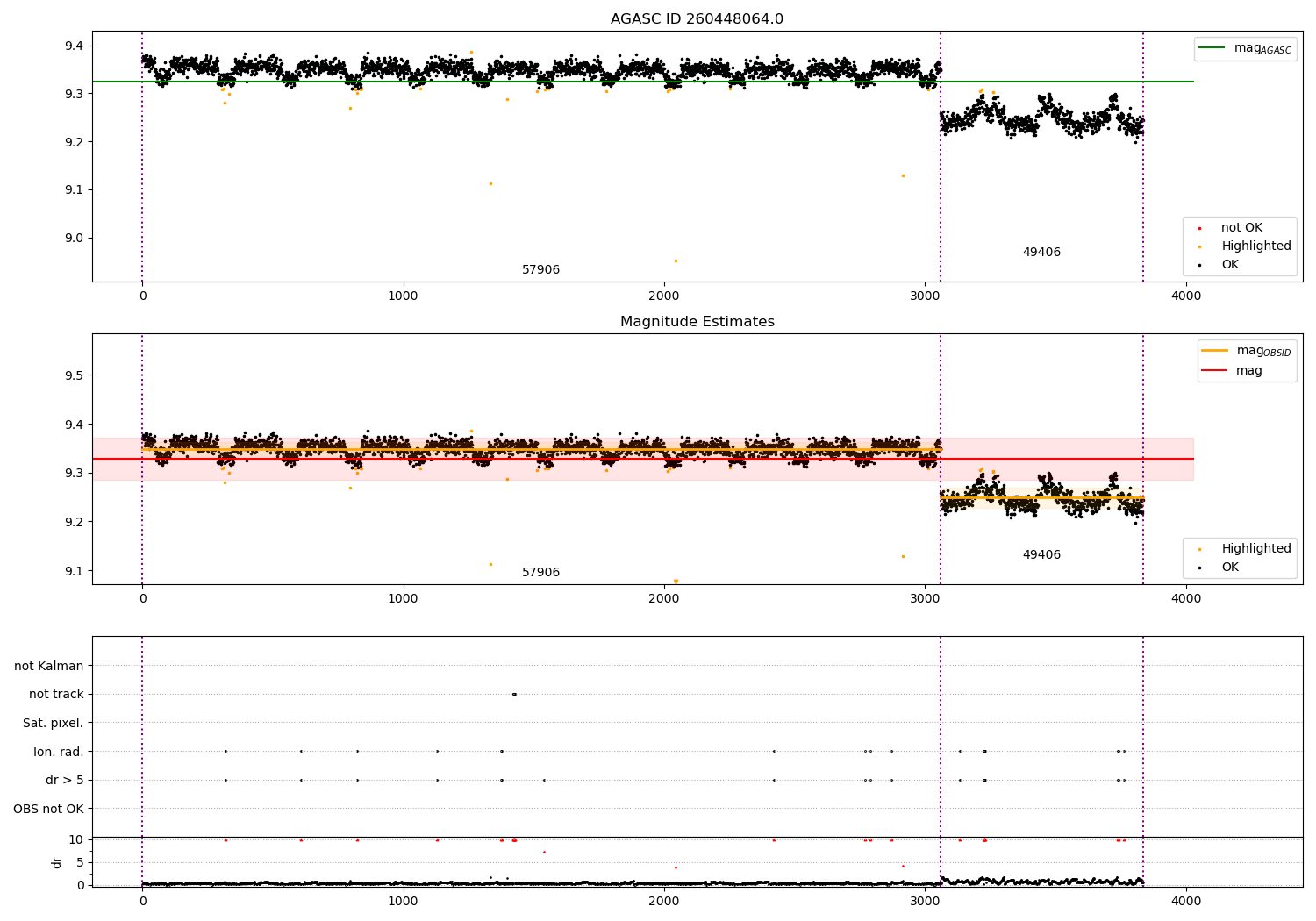Click obsid label 57906 in Magnitude Estimates plot
The height and width of the screenshot is (921, 1316).
pyautogui.click(x=540, y=573)
